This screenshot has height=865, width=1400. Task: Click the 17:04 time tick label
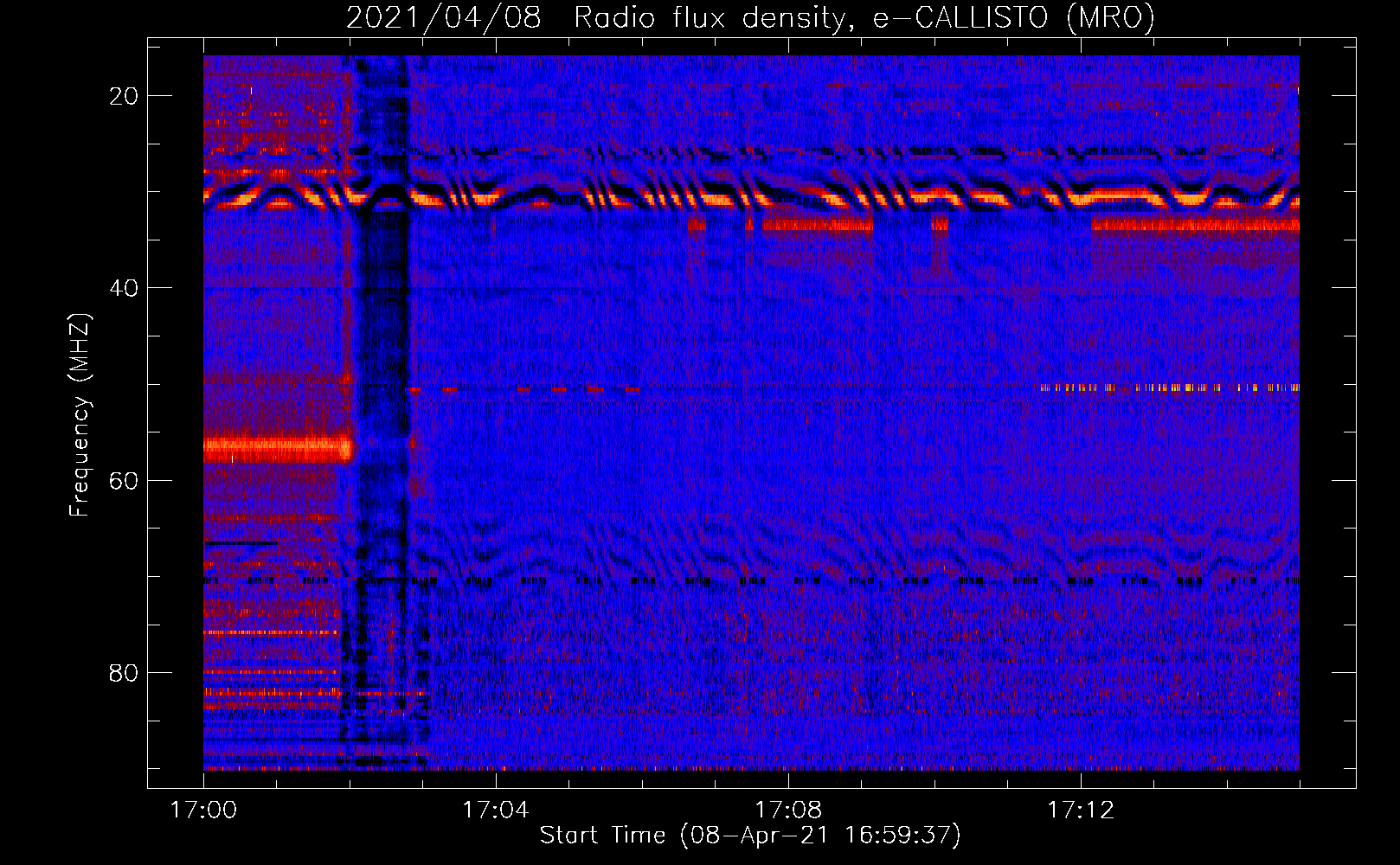[496, 811]
